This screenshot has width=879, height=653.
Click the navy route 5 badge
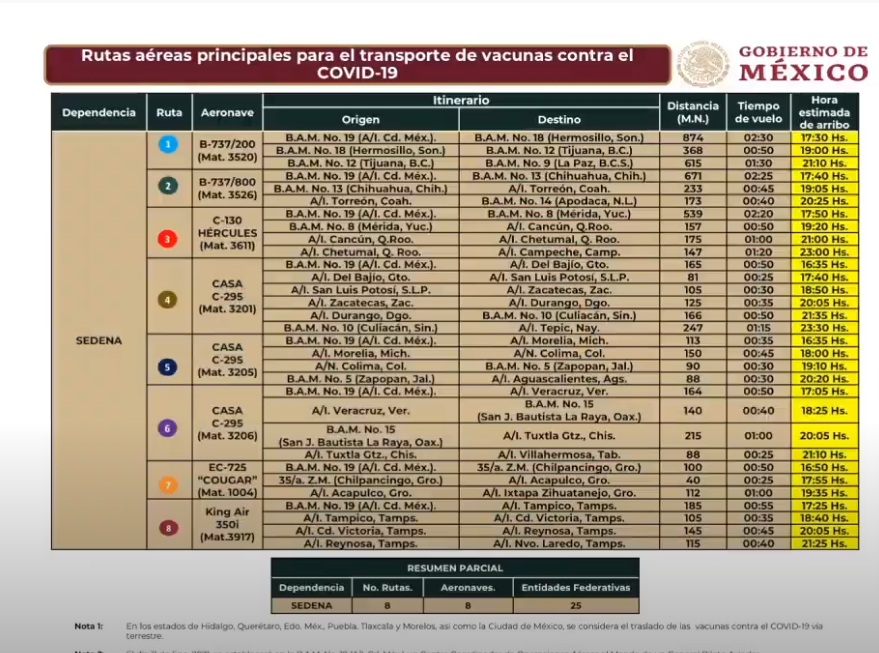(169, 366)
